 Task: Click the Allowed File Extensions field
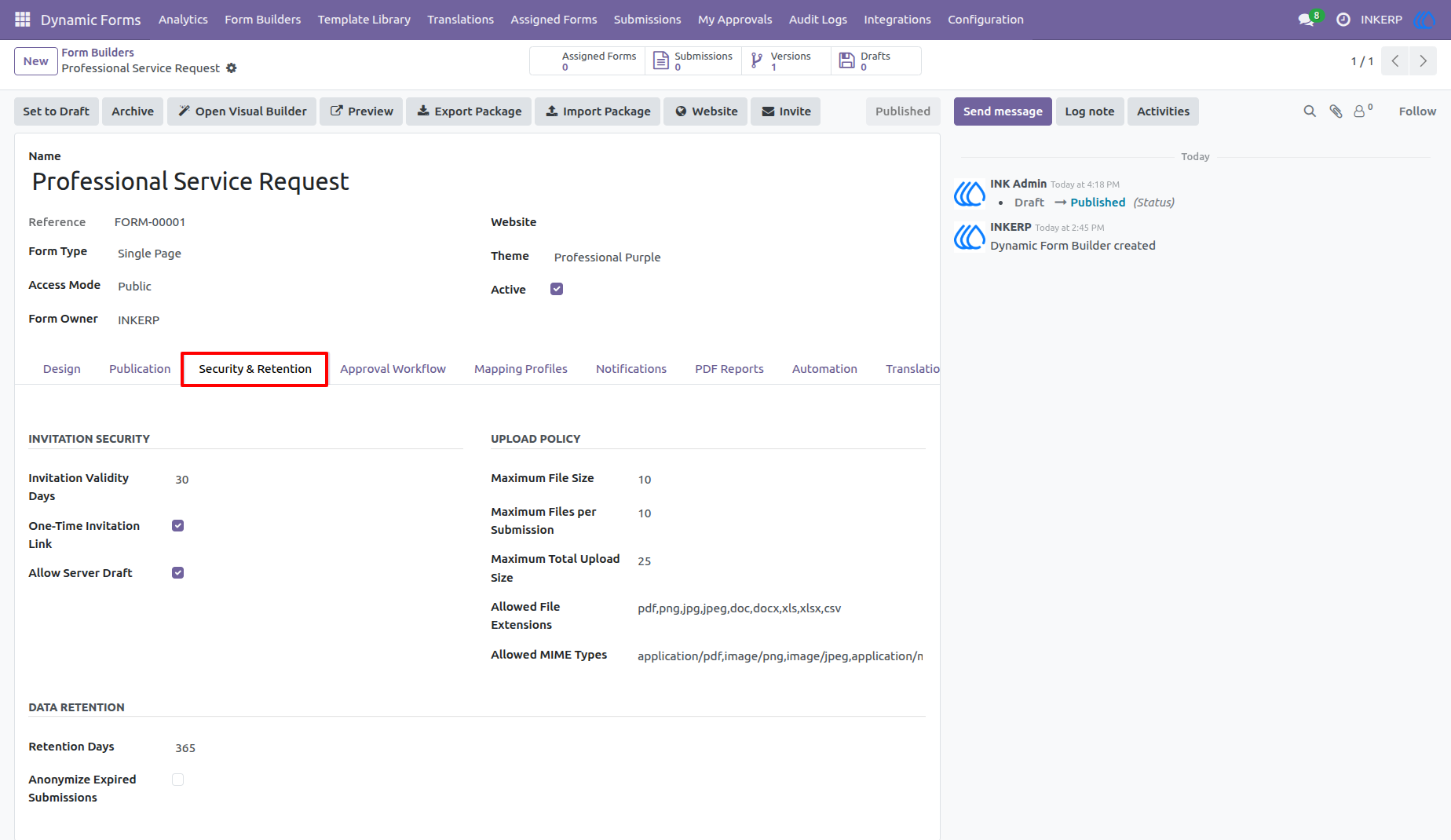[780, 608]
